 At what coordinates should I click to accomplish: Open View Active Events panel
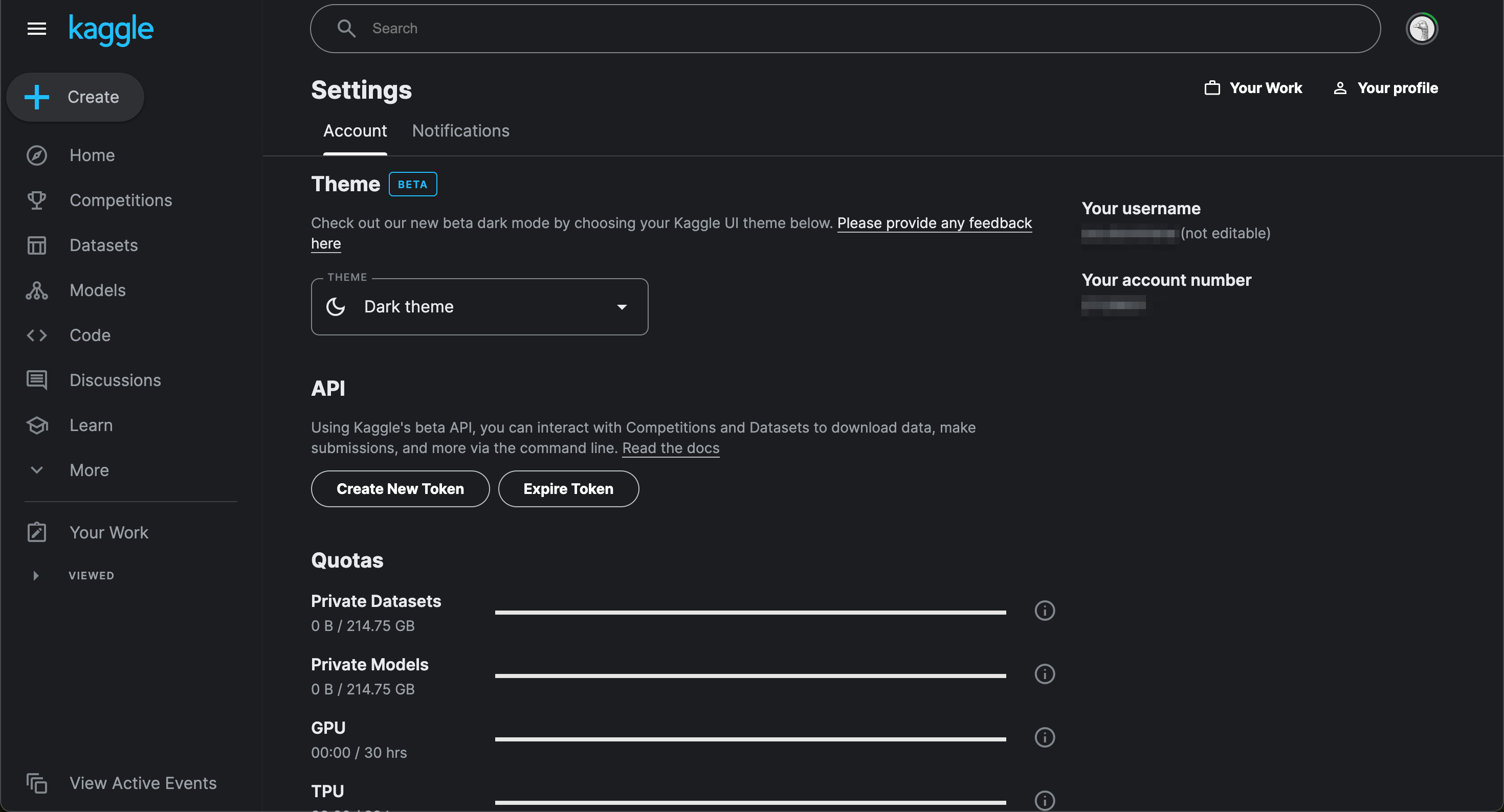pyautogui.click(x=142, y=783)
